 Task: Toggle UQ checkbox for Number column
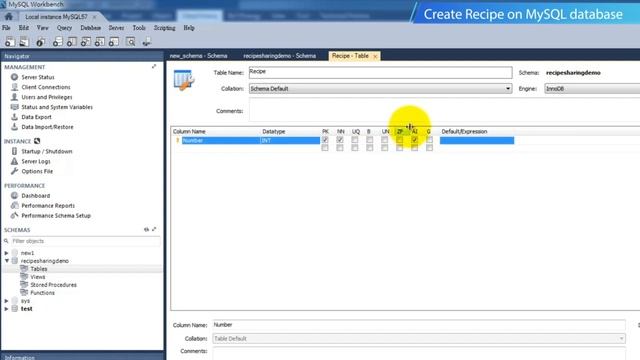point(355,140)
